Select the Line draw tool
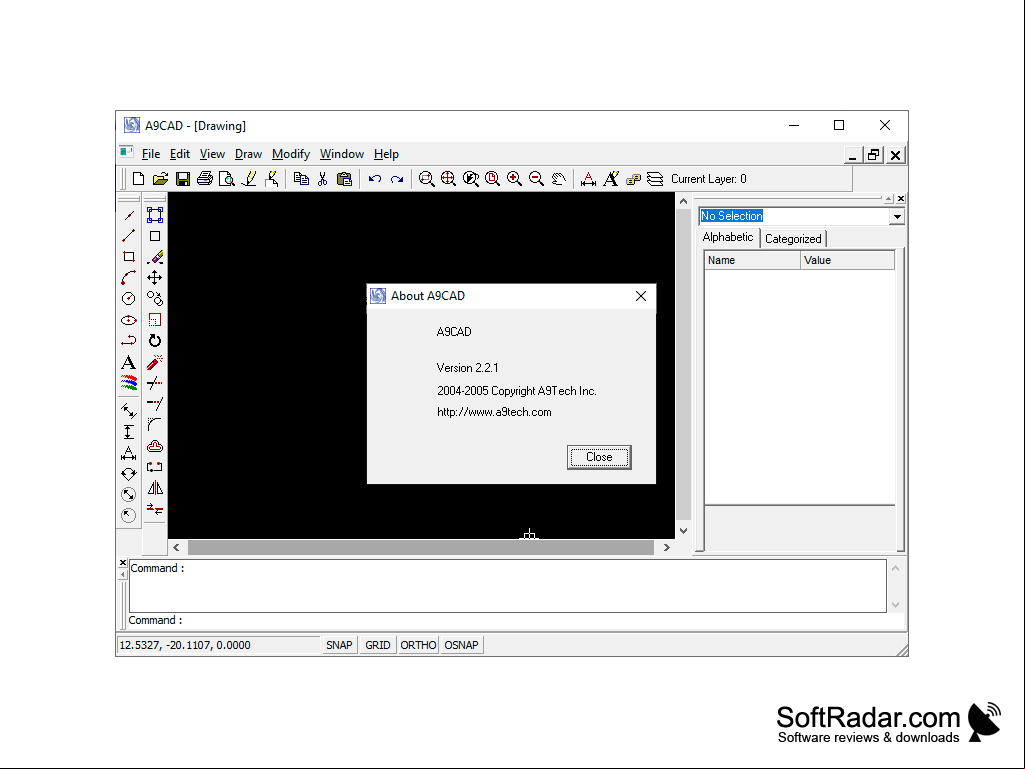Image resolution: width=1025 pixels, height=769 pixels. [129, 235]
